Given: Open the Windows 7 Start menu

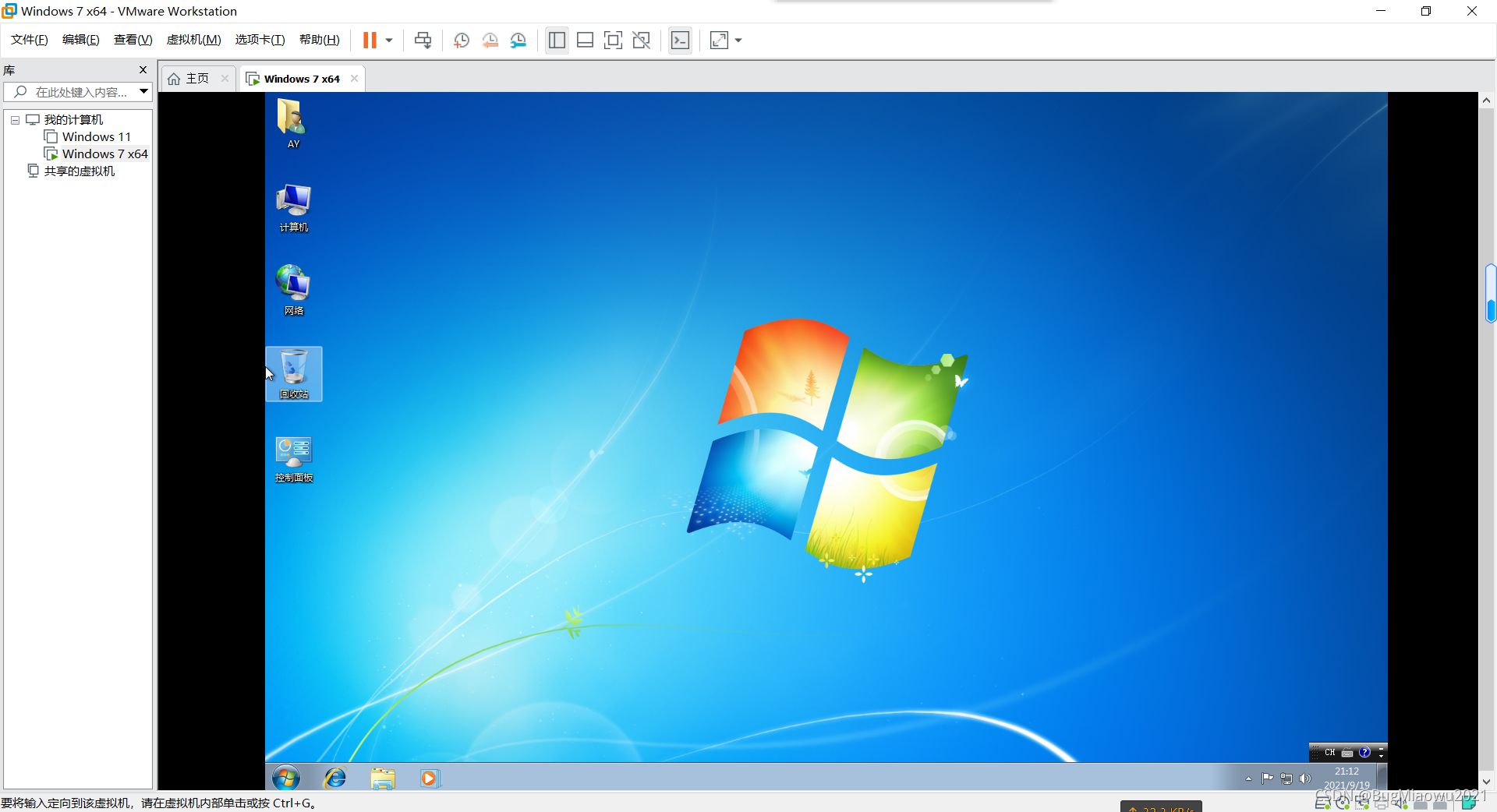Looking at the screenshot, I should 286,777.
